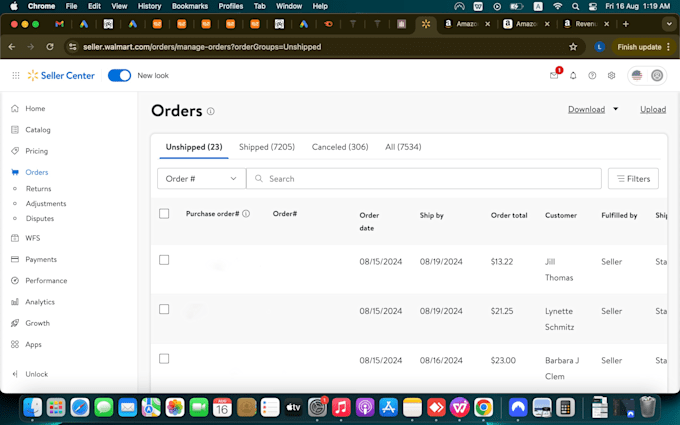Open the Profiles menu in menu bar
This screenshot has width=680, height=425.
coord(231,6)
